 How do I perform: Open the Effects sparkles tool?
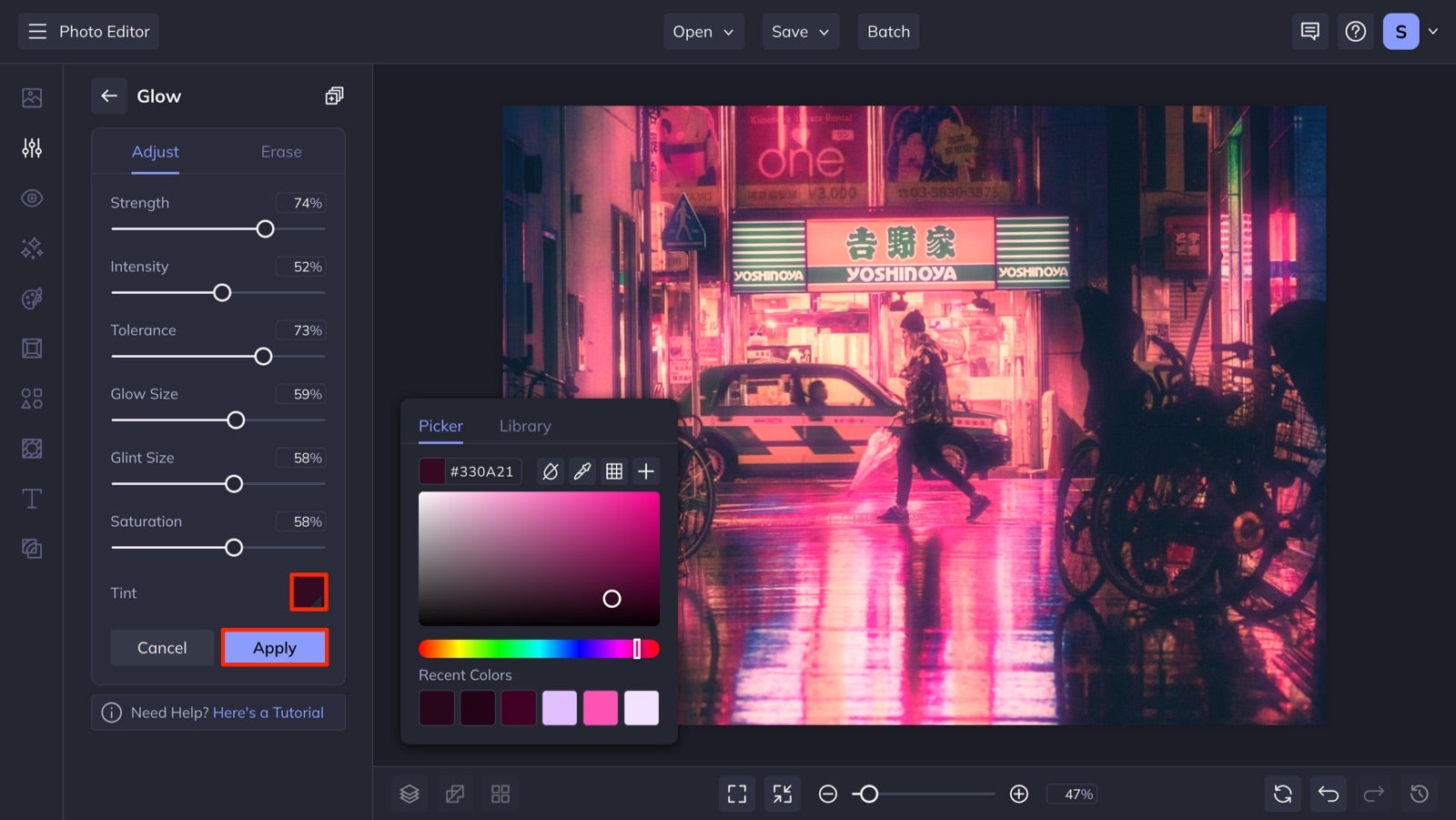click(x=31, y=248)
